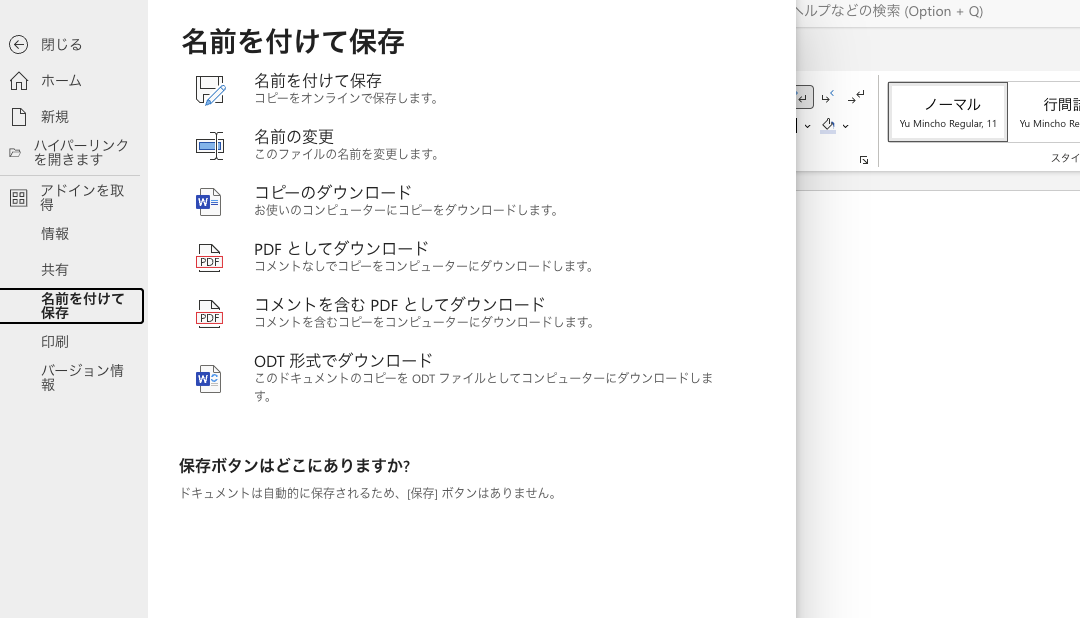Open the paragraph settings dialog launcher
This screenshot has height=618, width=1080.
pos(864,160)
